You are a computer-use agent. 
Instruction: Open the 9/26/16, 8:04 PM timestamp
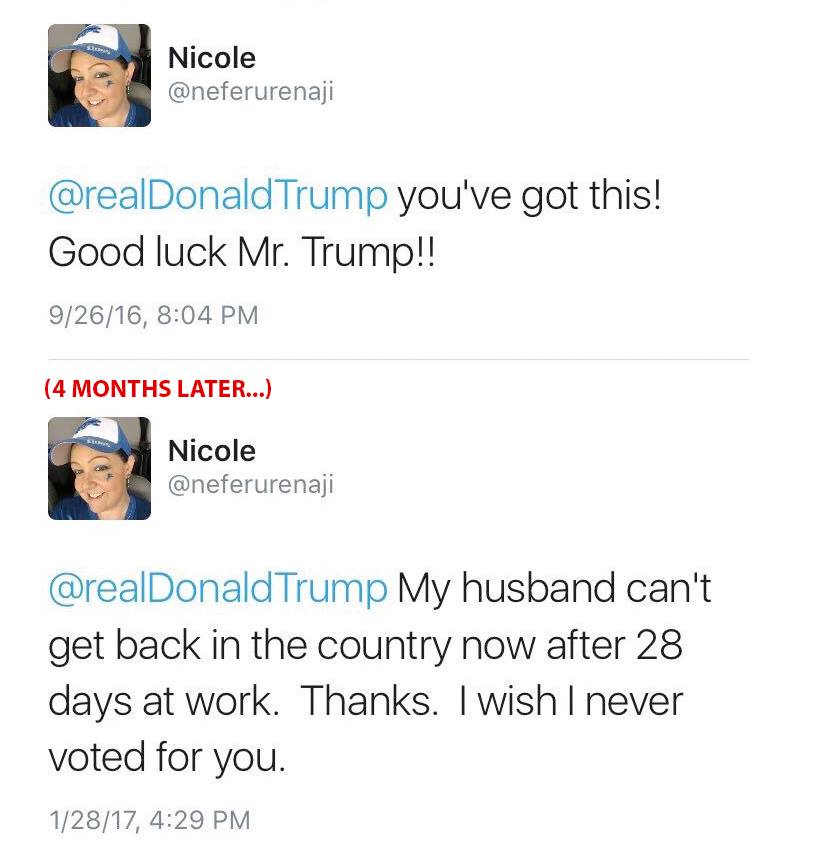pyautogui.click(x=153, y=316)
